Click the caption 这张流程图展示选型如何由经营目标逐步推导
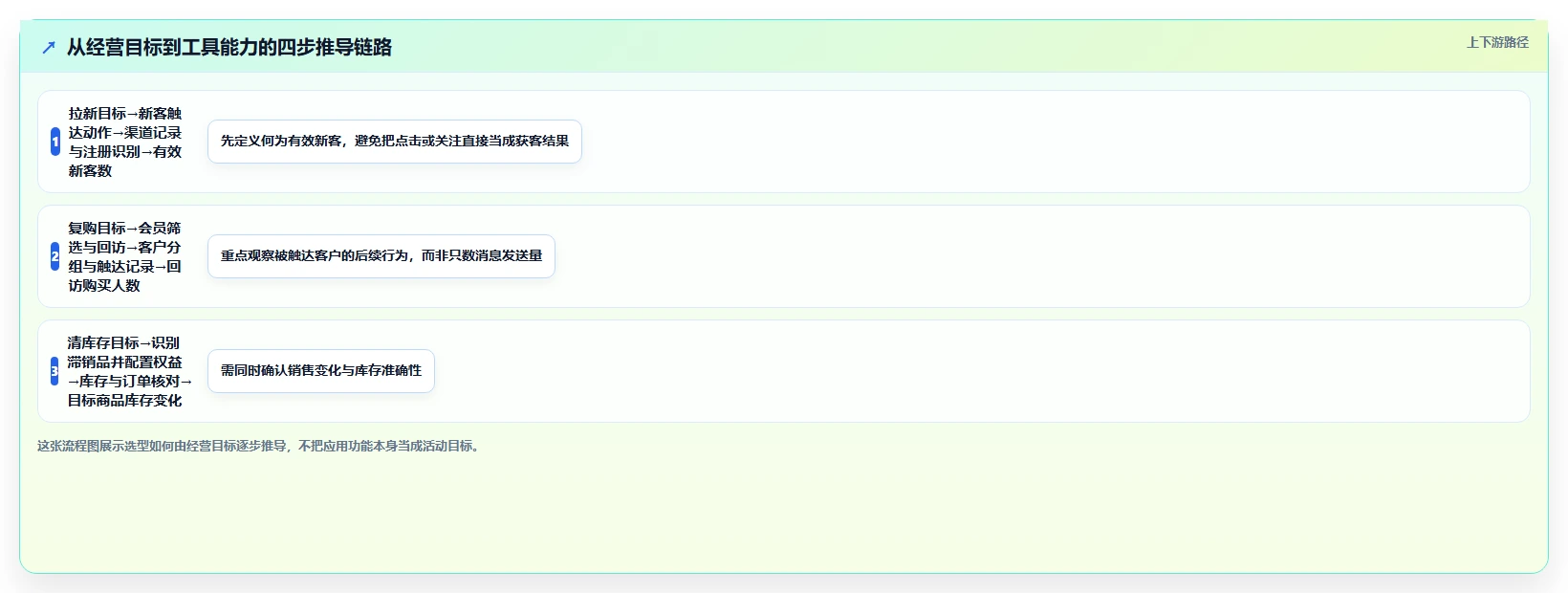This screenshot has height=593, width=1568. [260, 446]
